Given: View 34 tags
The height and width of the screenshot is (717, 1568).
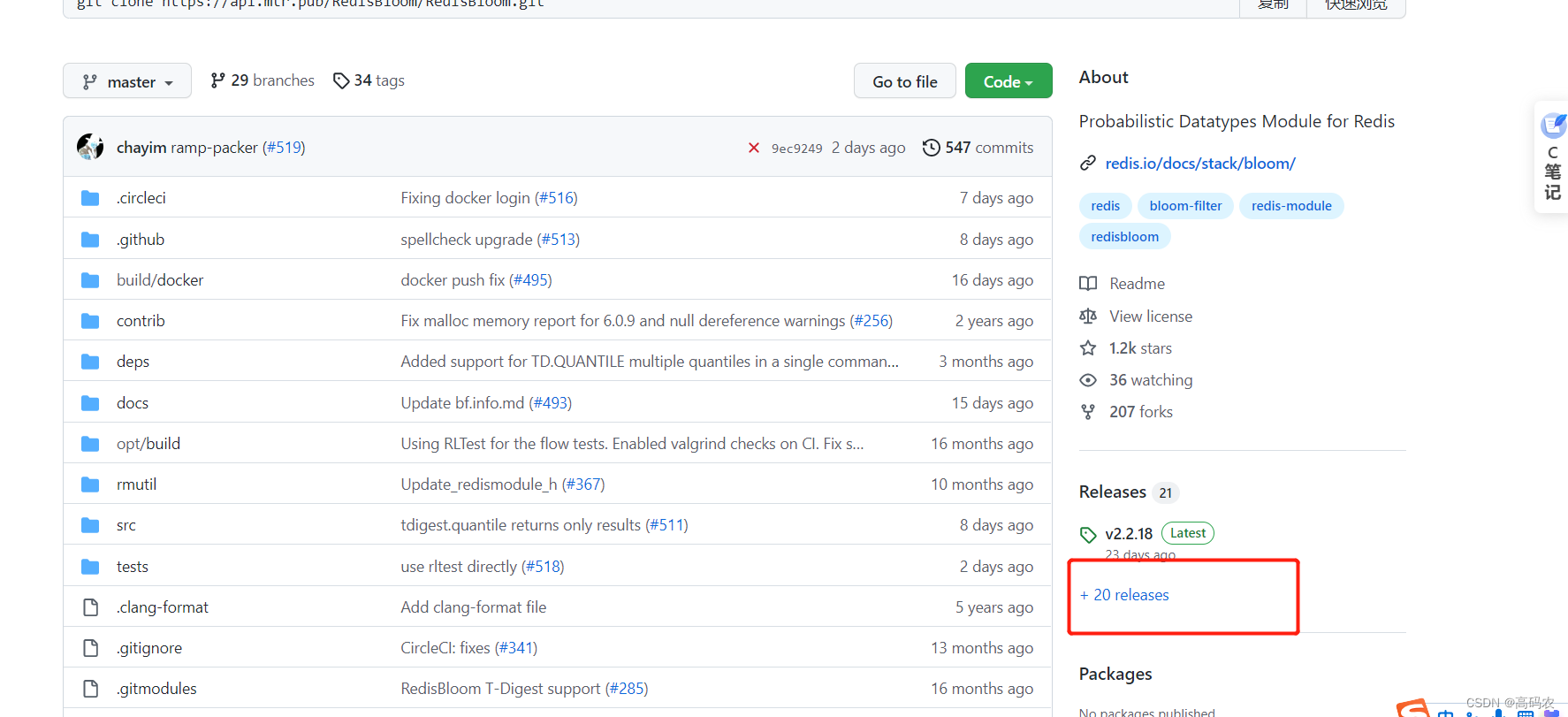Looking at the screenshot, I should (369, 80).
